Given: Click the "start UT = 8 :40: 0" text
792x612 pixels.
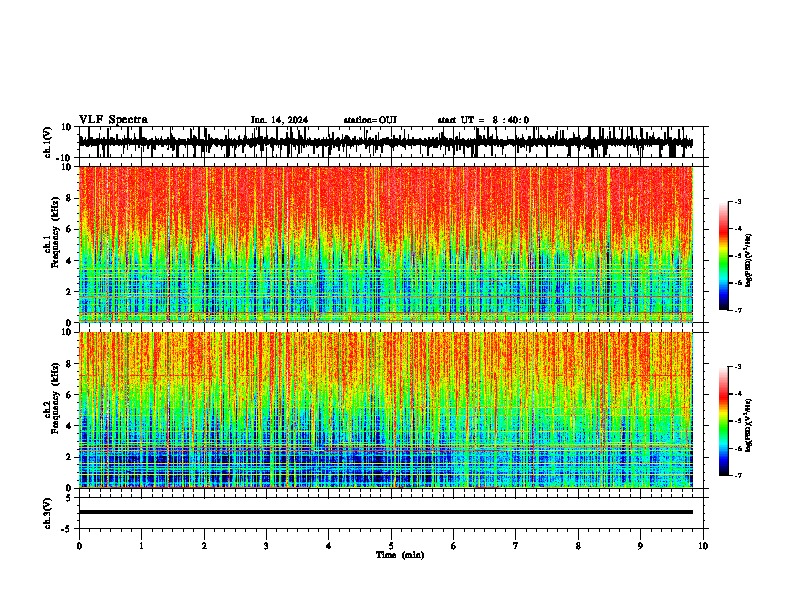Looking at the screenshot, I should (x=483, y=120).
